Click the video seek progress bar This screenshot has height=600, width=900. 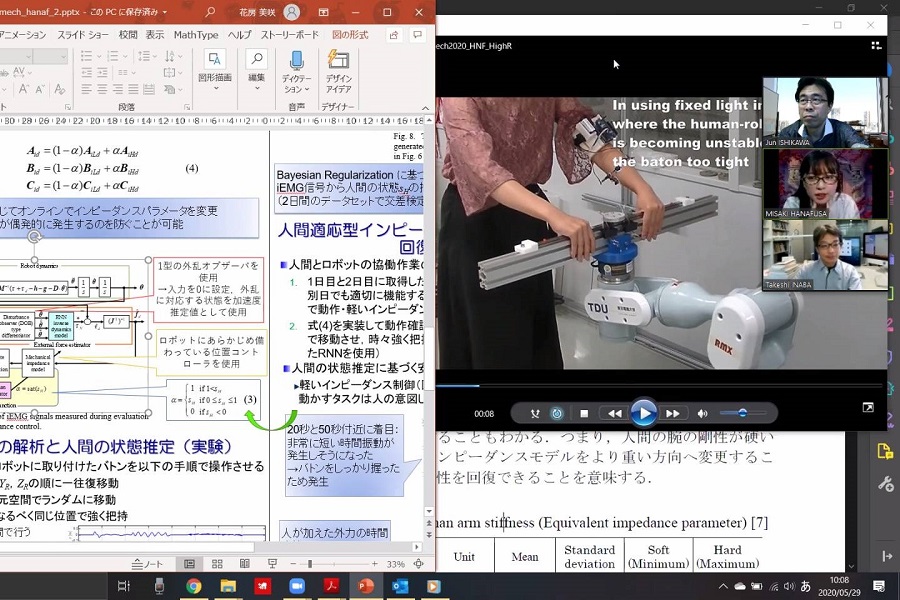pos(660,385)
